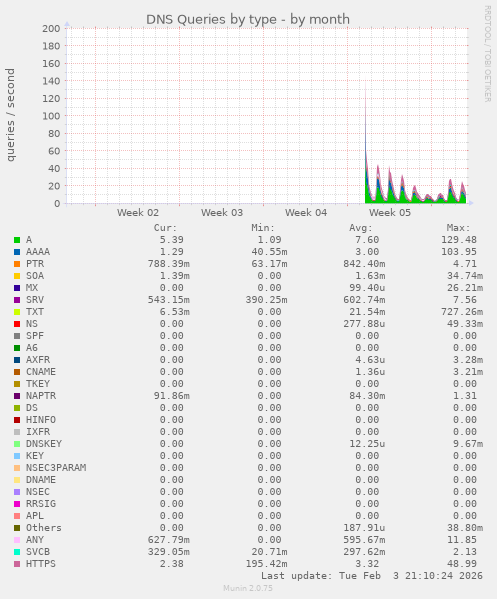Screen dimensions: 497x599
Task: Click the HTTPS max value 48.99
Action: 462,564
